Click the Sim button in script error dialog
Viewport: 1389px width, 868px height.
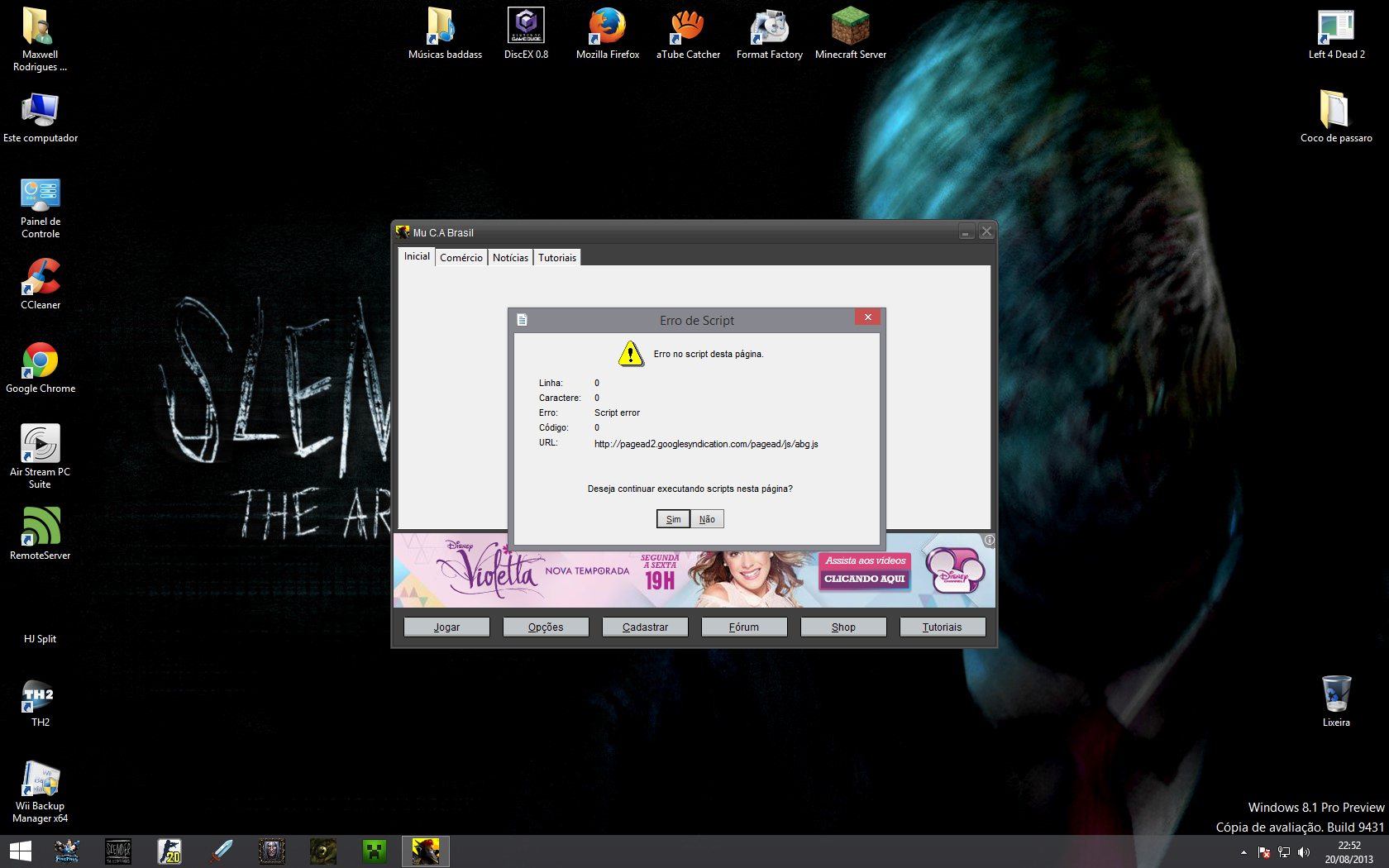tap(673, 519)
